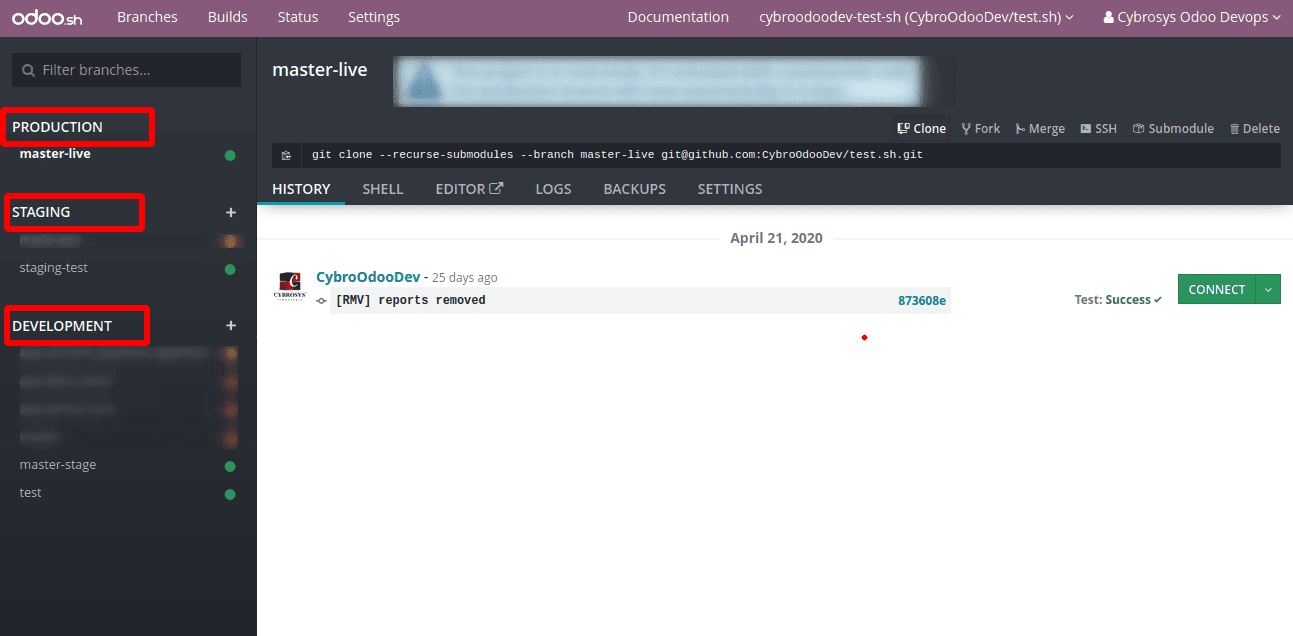Open commit hash 873608e
This screenshot has width=1293, height=636.
[x=922, y=300]
